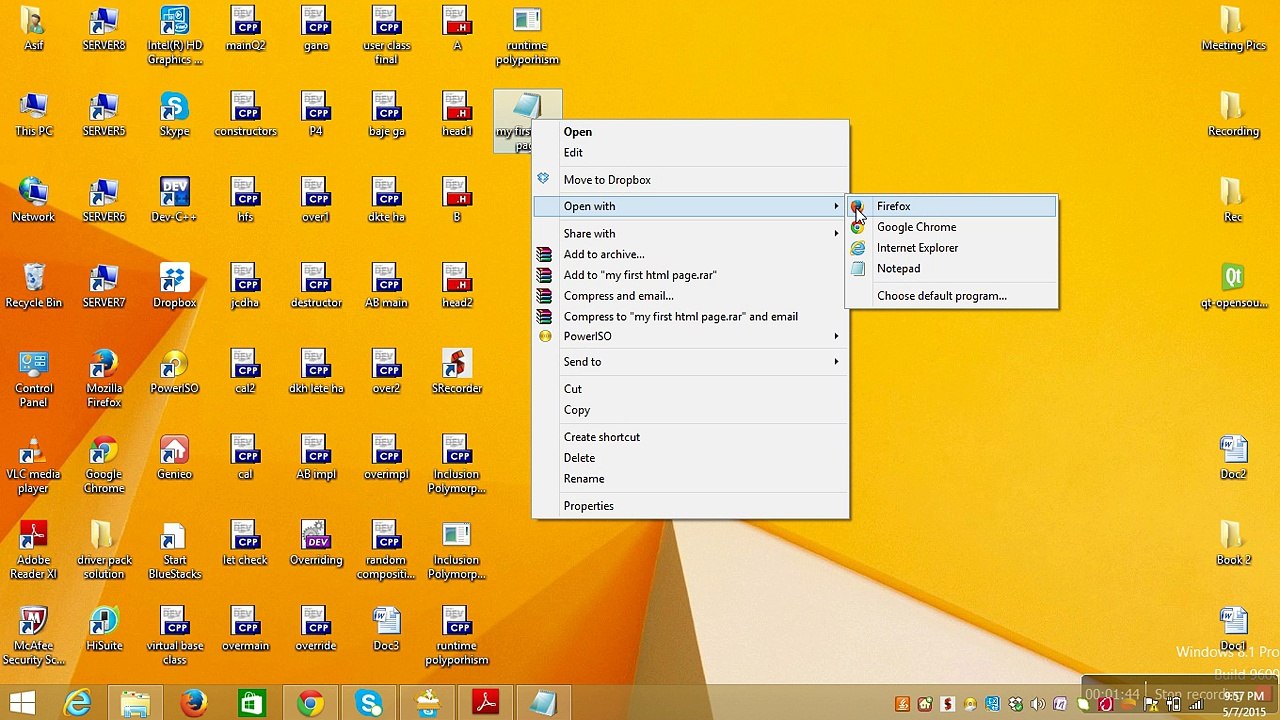The image size is (1280, 720).
Task: Expand the Share with submenu
Action: [x=690, y=234]
